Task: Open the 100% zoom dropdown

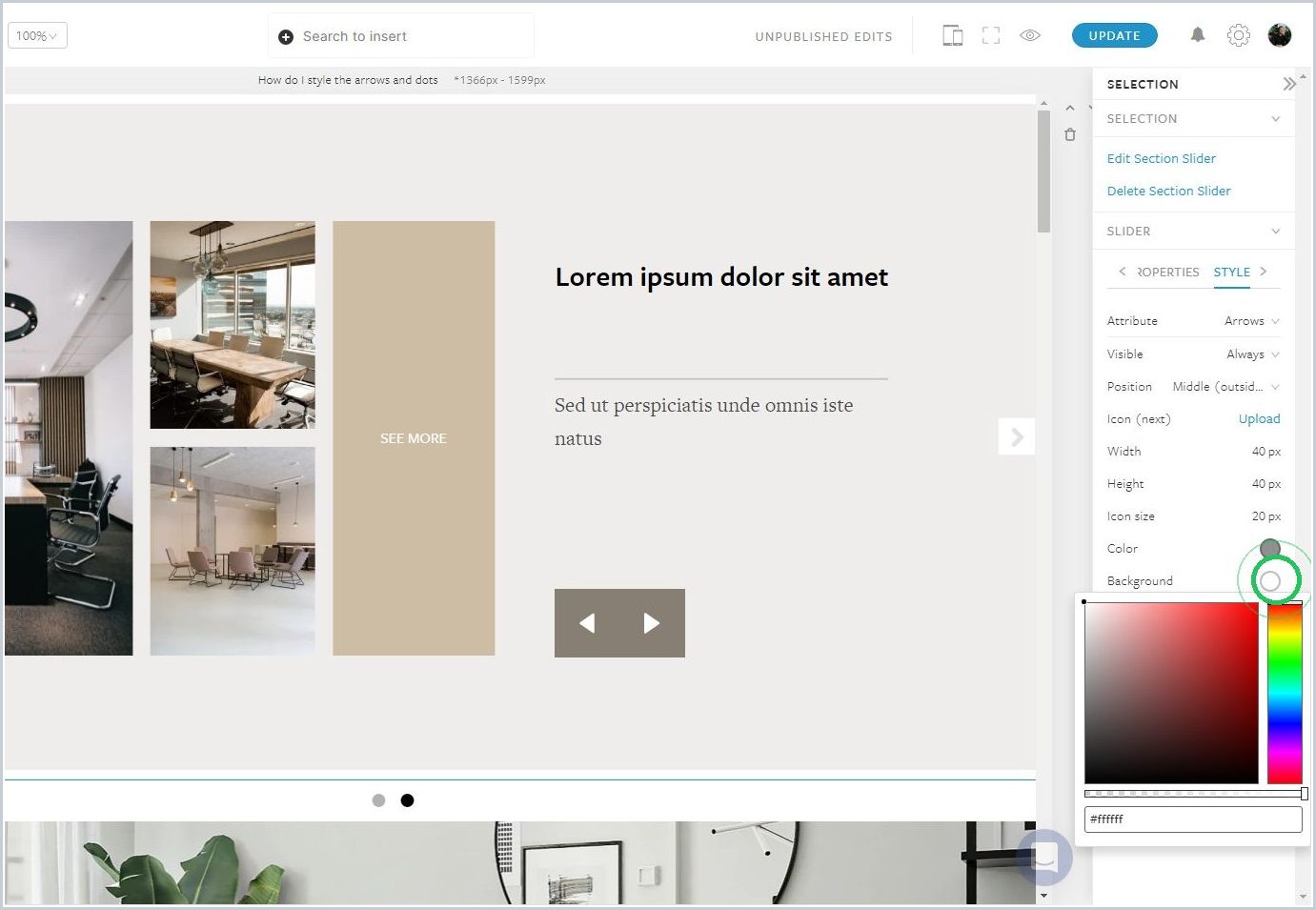Action: point(37,35)
